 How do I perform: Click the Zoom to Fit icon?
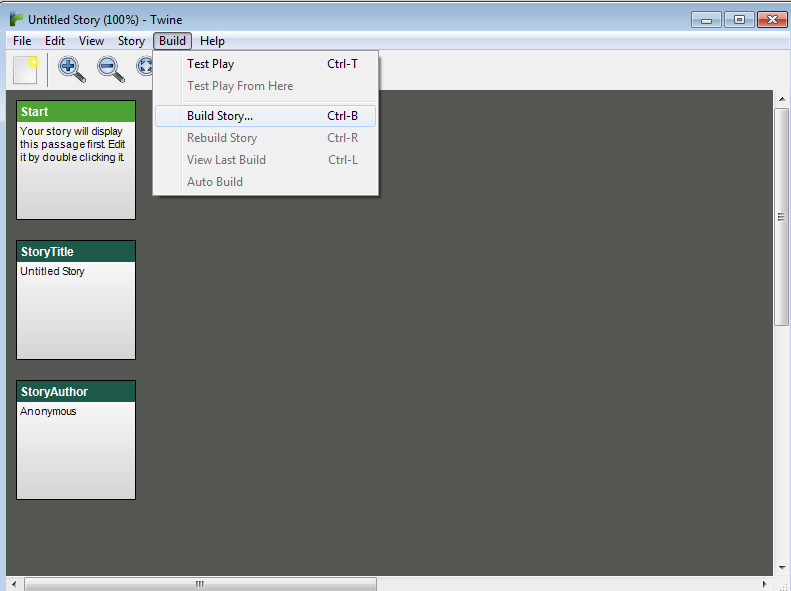click(145, 69)
